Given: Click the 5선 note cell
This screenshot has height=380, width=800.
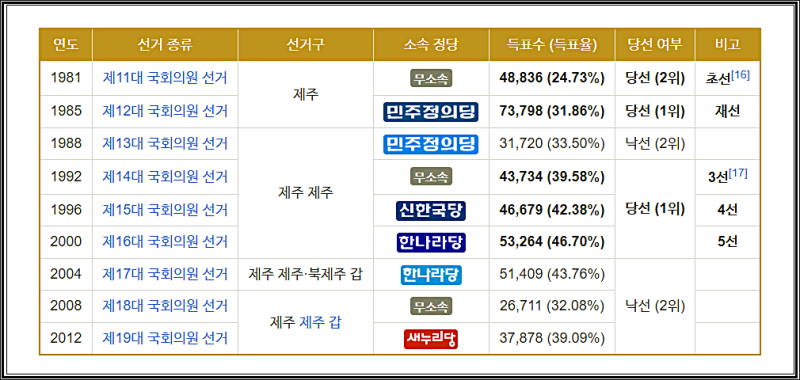Looking at the screenshot, I should [x=728, y=242].
